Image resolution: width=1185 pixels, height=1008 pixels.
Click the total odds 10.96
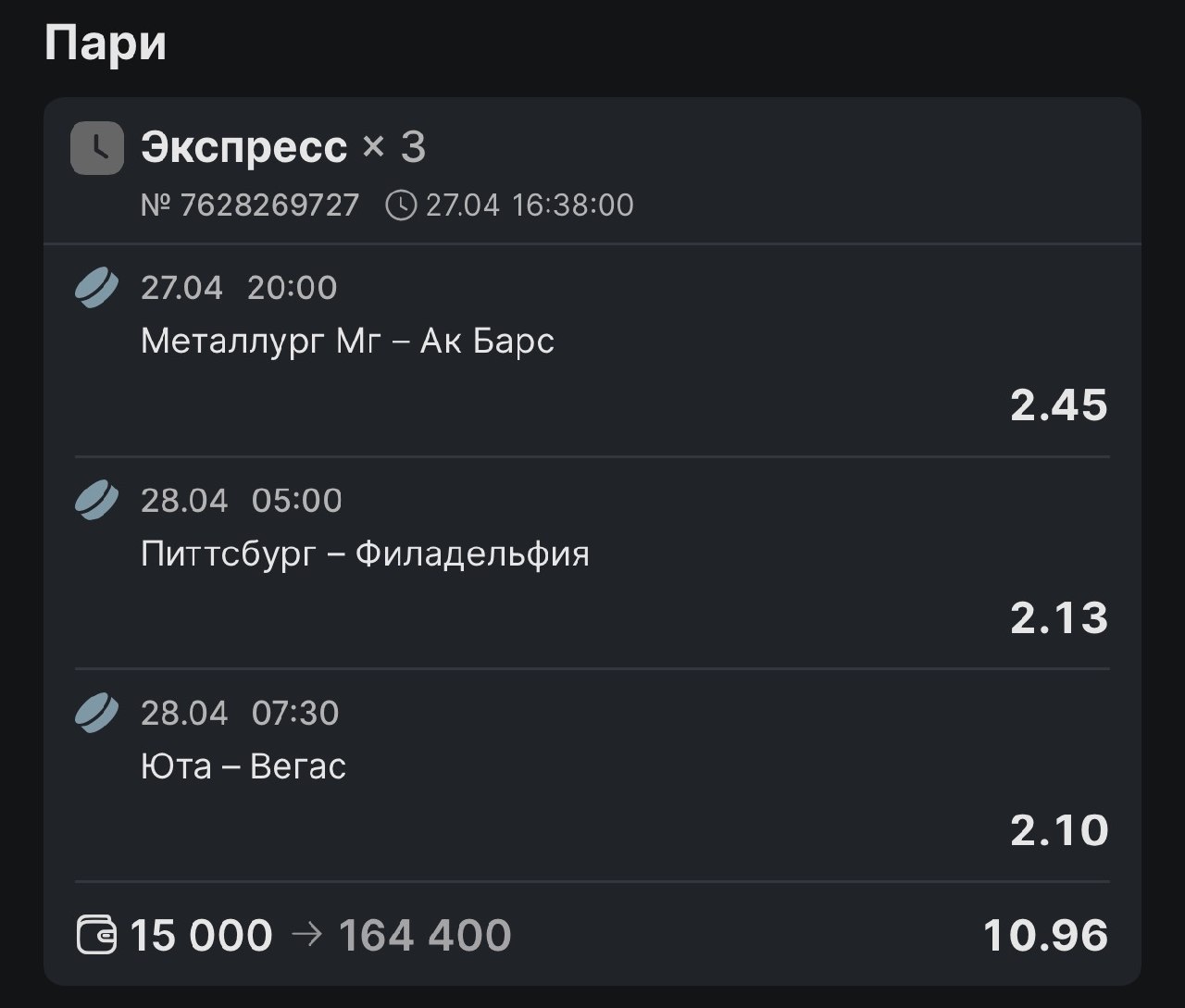(x=1045, y=936)
